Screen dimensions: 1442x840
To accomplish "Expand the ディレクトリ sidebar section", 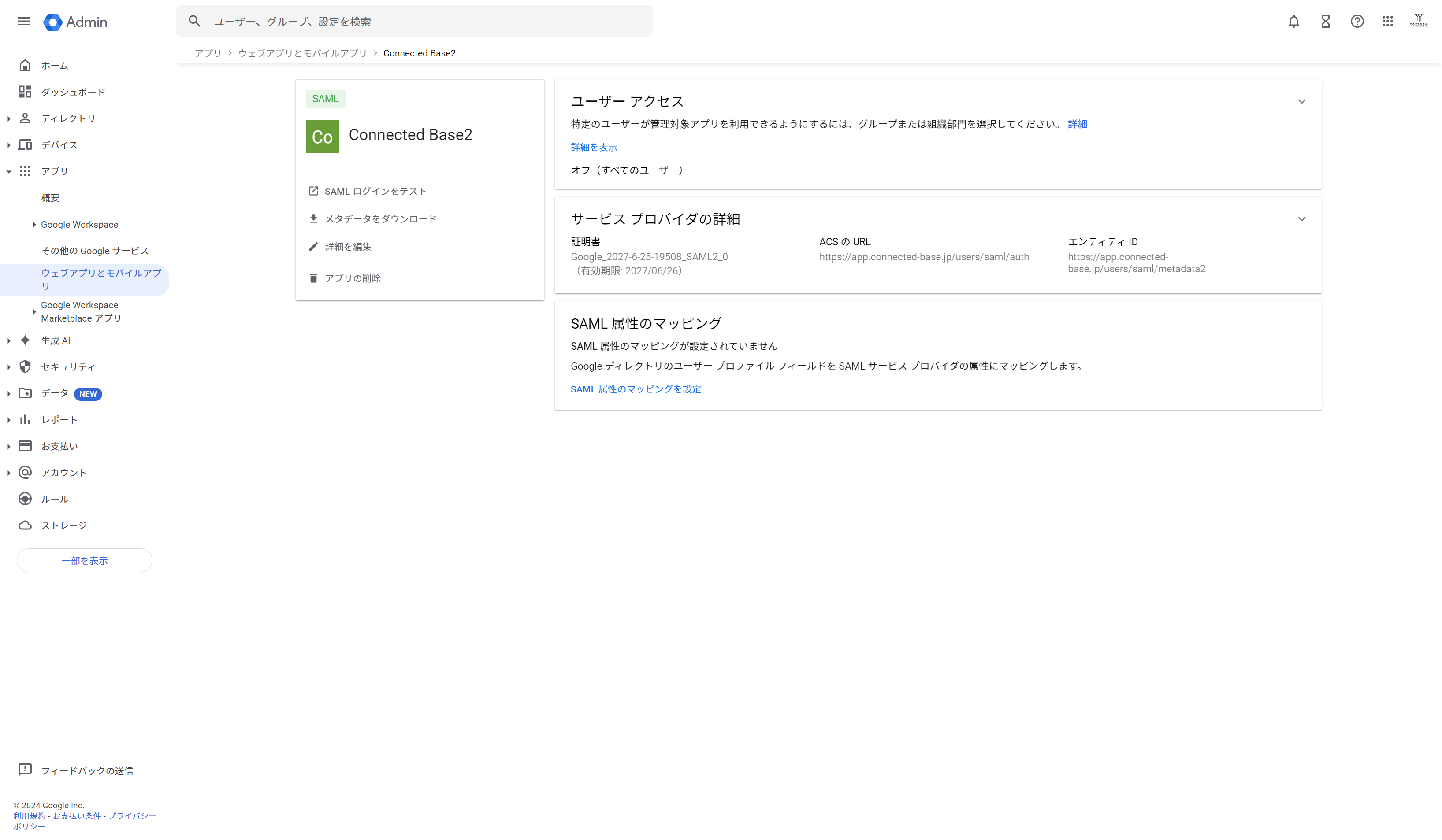I will pos(8,118).
